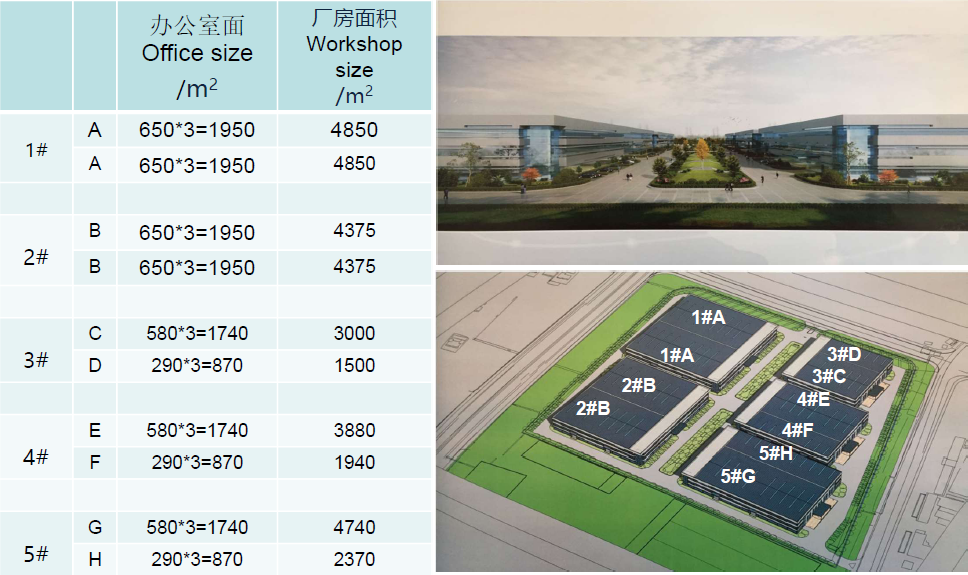The width and height of the screenshot is (968, 575).
Task: Click the 5#H building label
Action: tap(775, 453)
